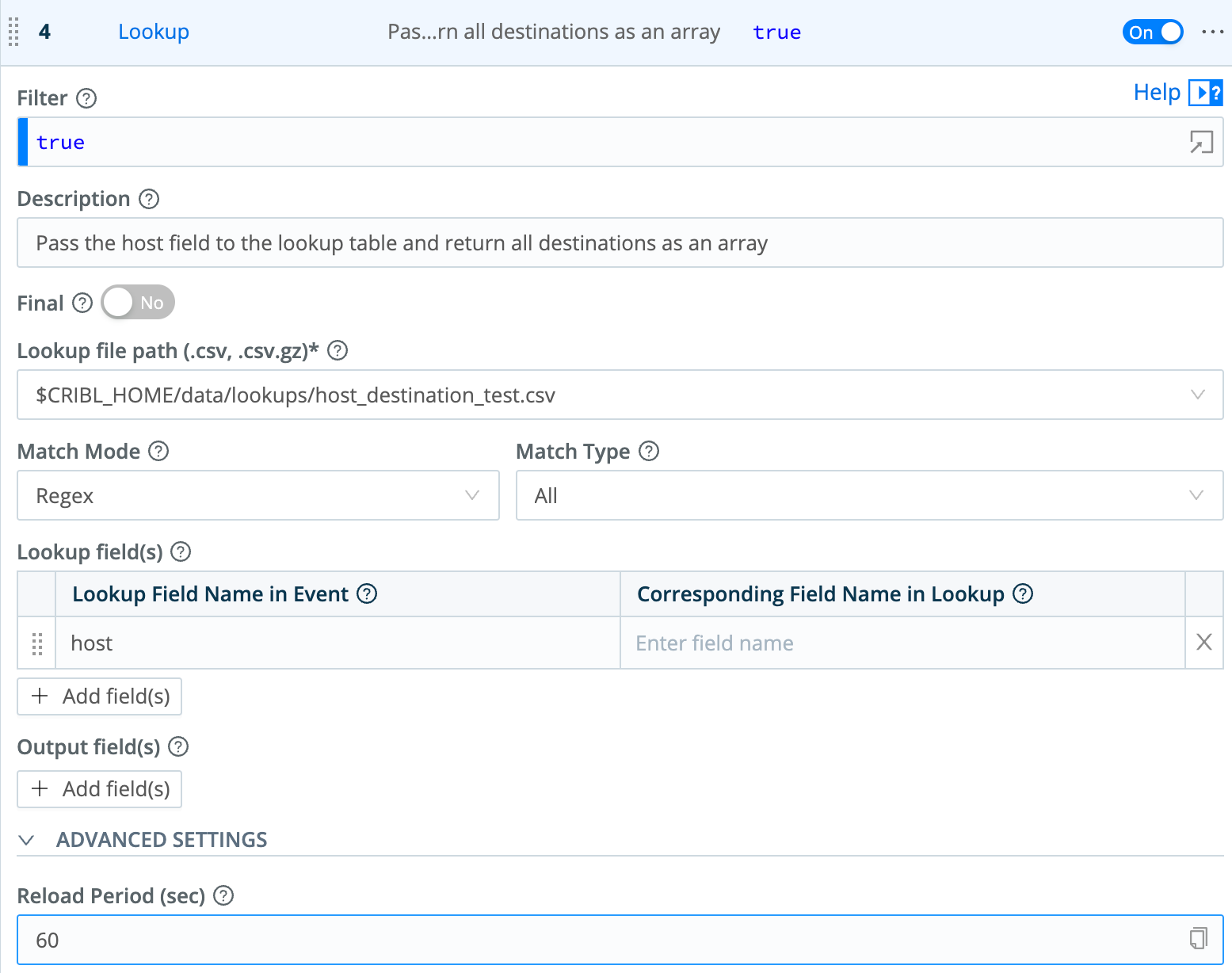Open the function options ellipsis menu
This screenshot has width=1232, height=973.
point(1213,32)
